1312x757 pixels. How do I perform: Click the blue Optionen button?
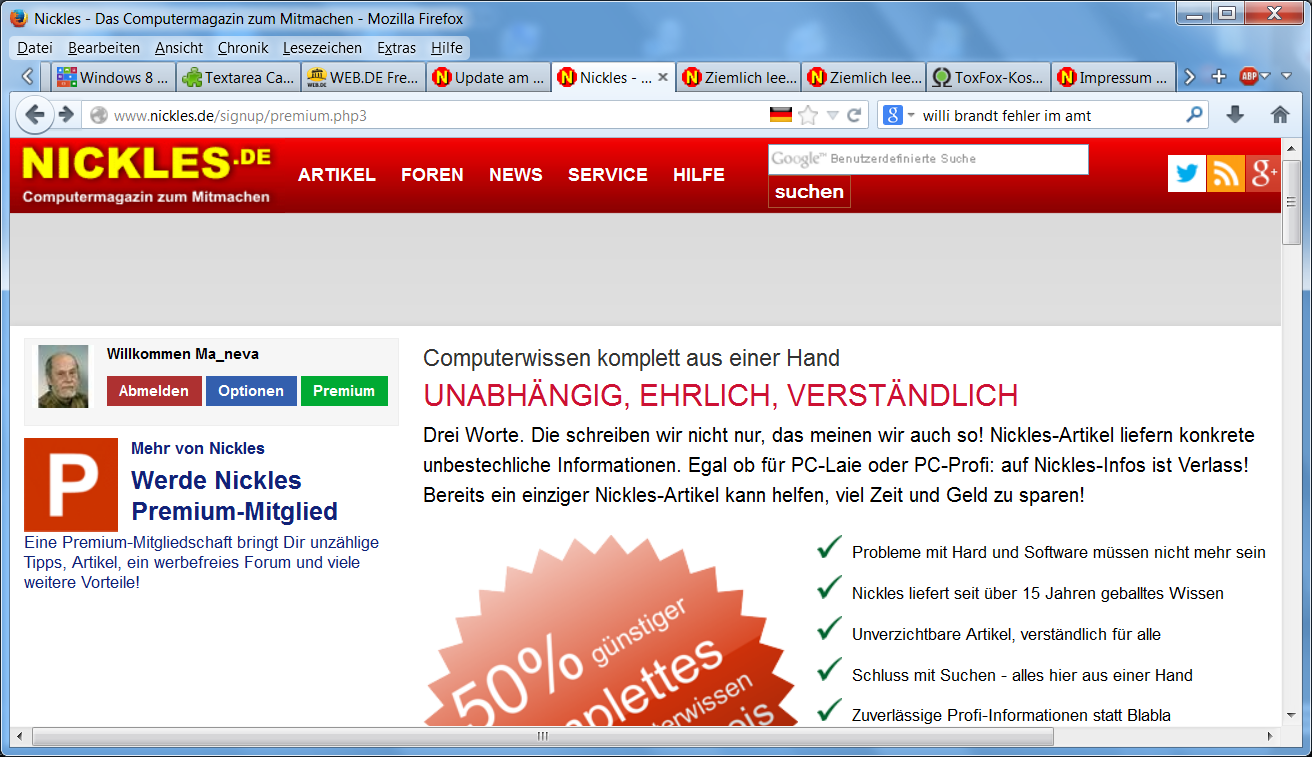251,391
